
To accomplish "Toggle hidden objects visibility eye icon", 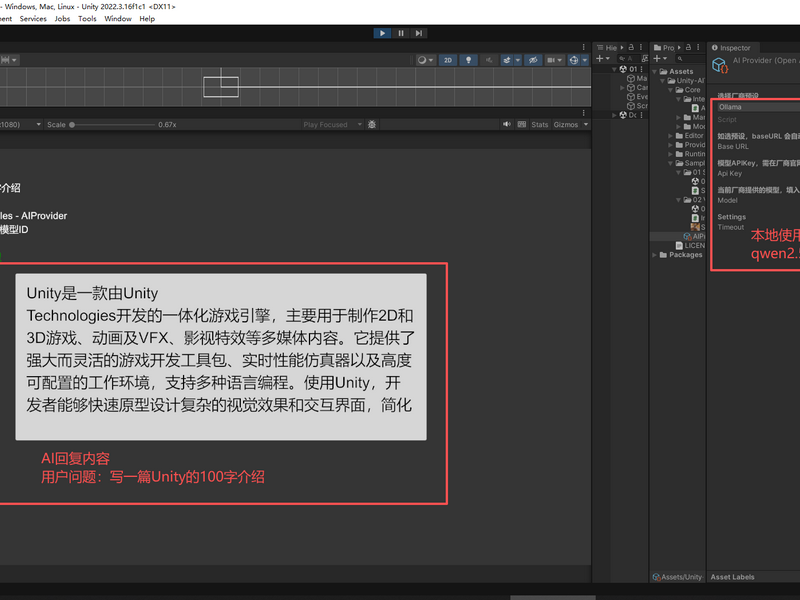I will (x=533, y=60).
